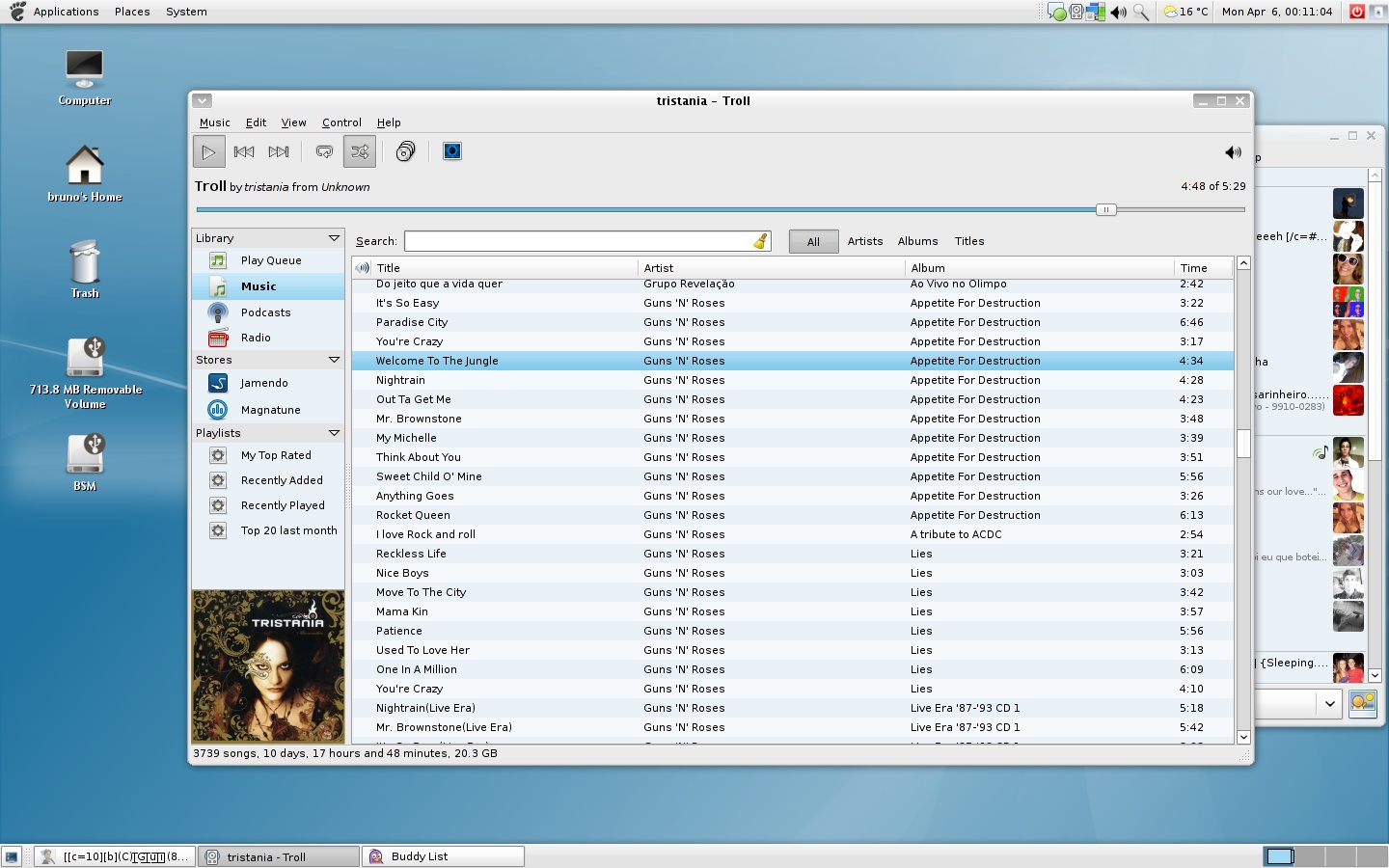
Task: Open bruno's Home desktop icon
Action: 85,174
